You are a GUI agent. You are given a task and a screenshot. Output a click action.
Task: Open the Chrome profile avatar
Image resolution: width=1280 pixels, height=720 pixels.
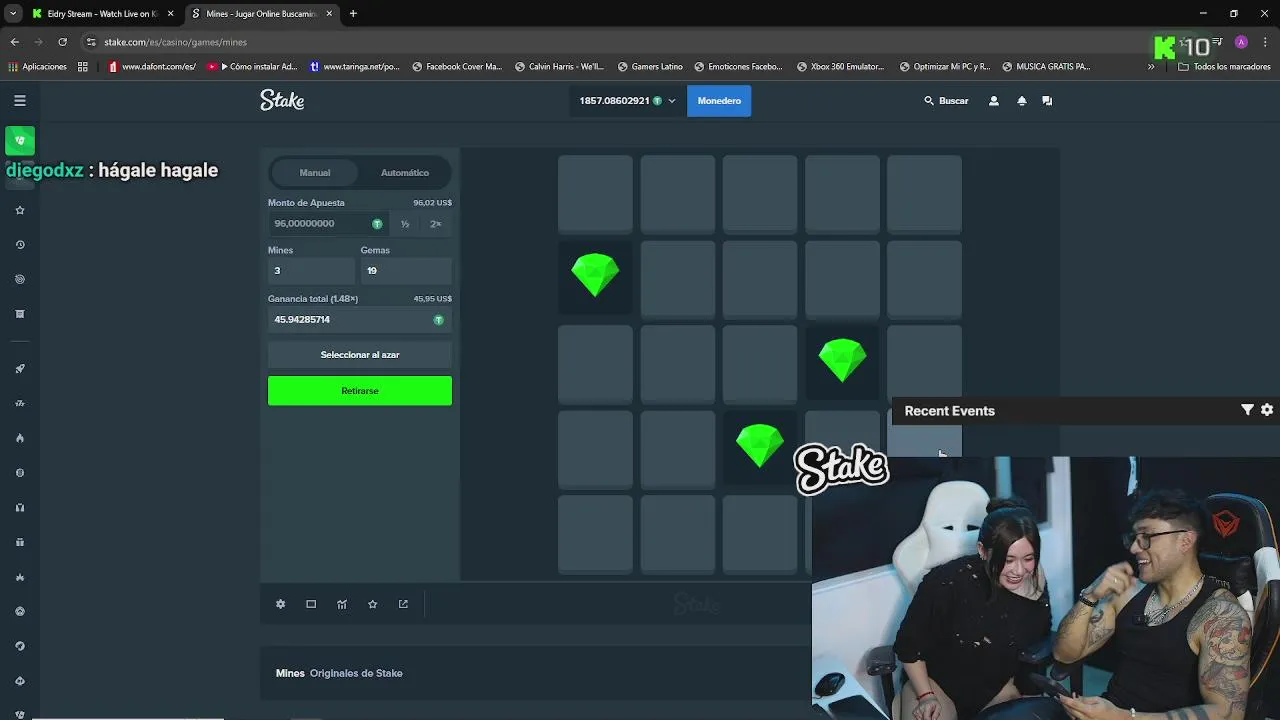pos(1241,42)
